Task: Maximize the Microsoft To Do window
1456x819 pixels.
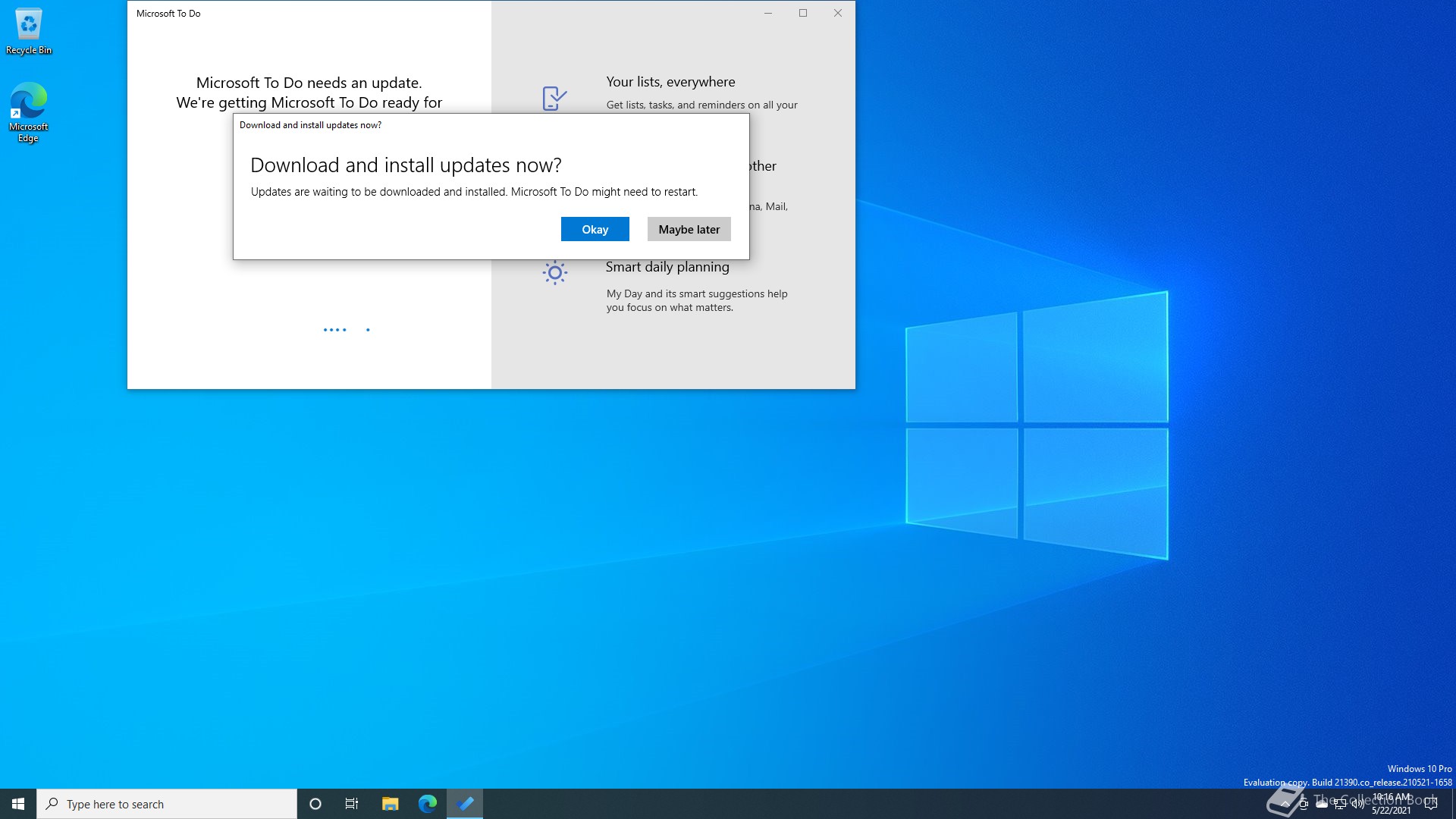Action: tap(803, 13)
